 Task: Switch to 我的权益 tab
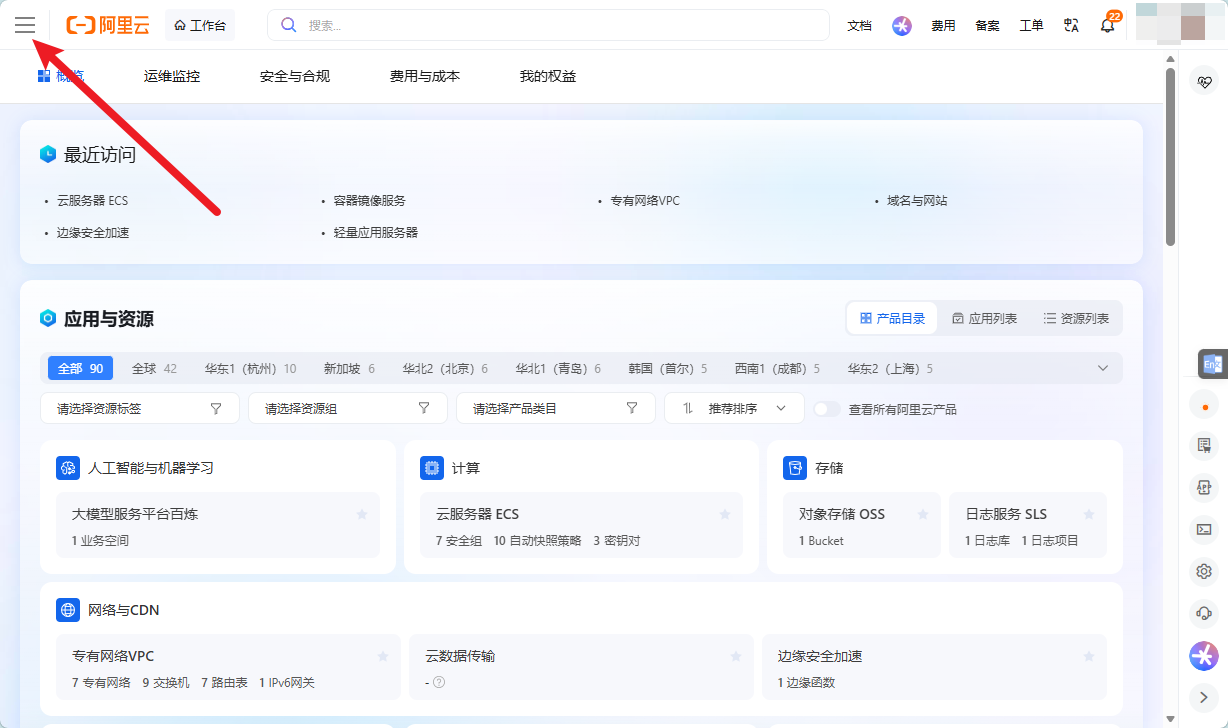(x=548, y=76)
